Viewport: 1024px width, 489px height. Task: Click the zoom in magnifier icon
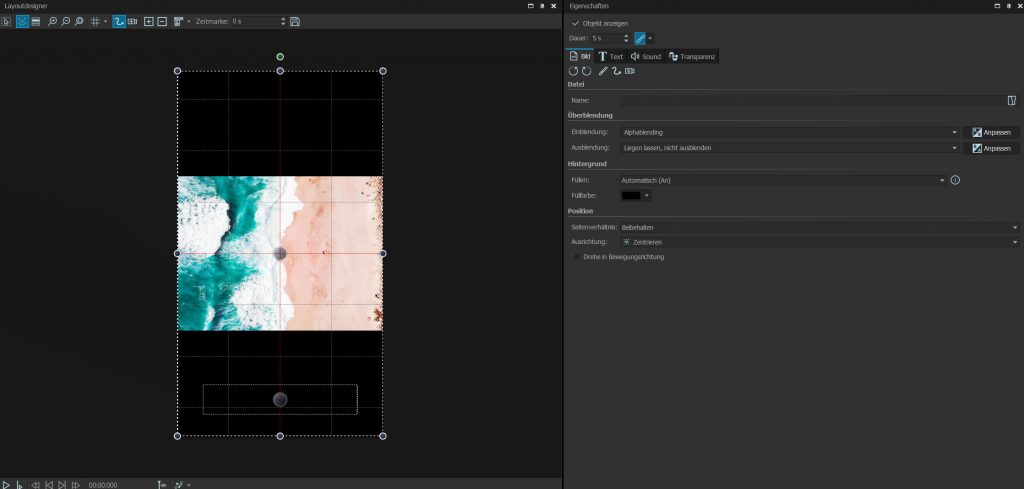(x=53, y=21)
